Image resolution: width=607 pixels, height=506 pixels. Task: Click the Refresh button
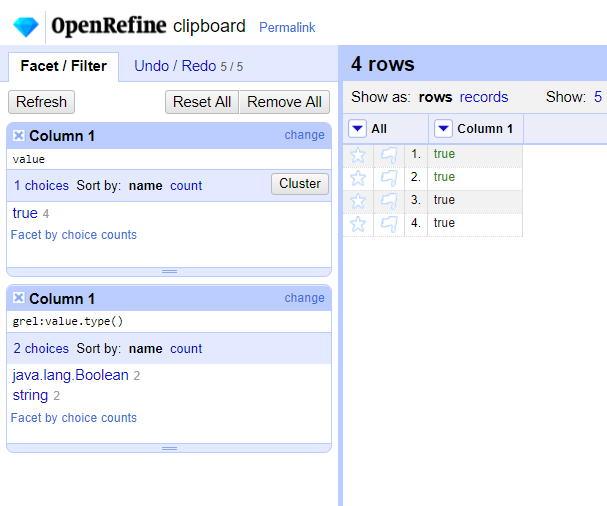41,102
